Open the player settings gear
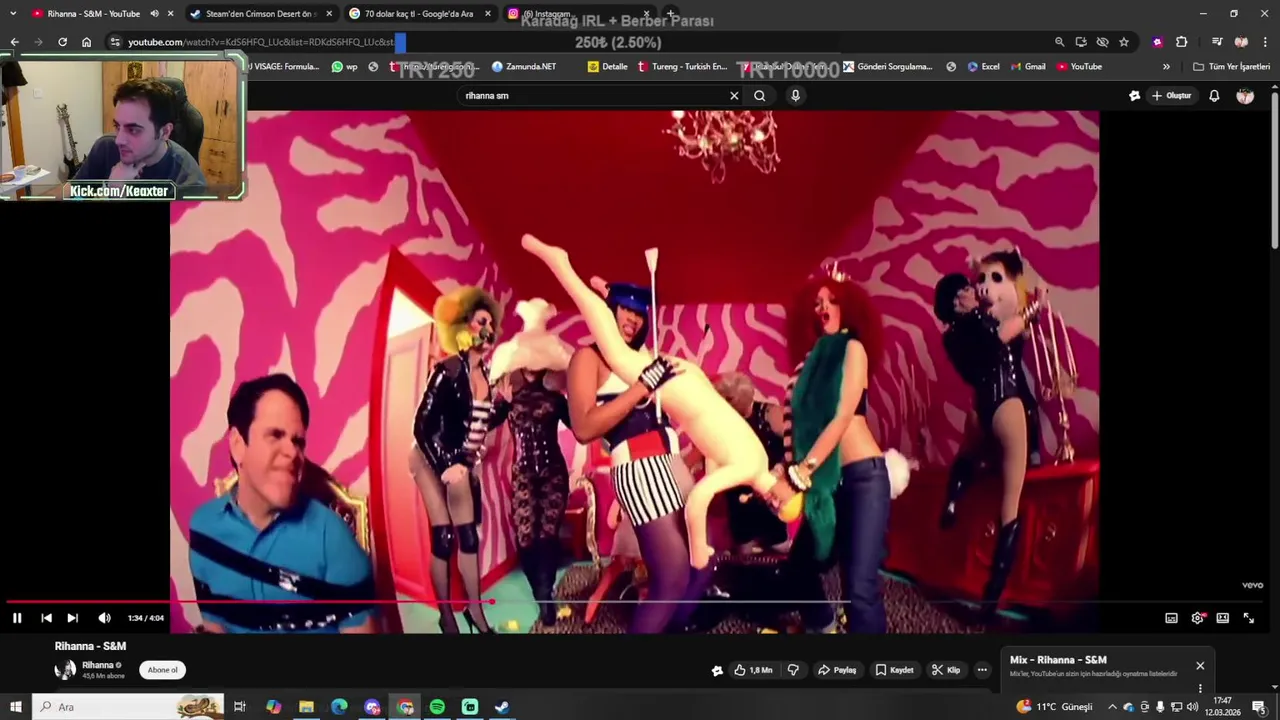 pyautogui.click(x=1197, y=618)
